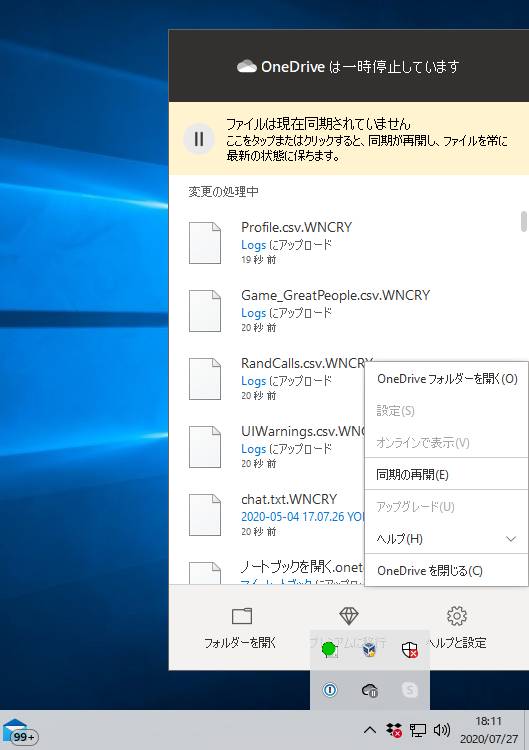Select the 設定(S) menu entry

click(446, 411)
